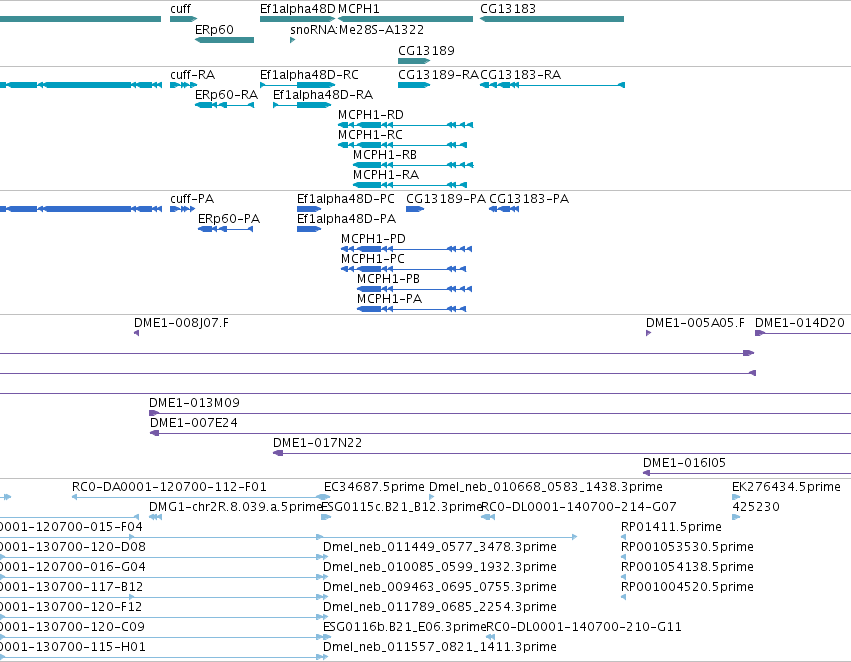This screenshot has height=662, width=851.
Task: Click the MCPH1-RD transcript label
Action: click(370, 115)
